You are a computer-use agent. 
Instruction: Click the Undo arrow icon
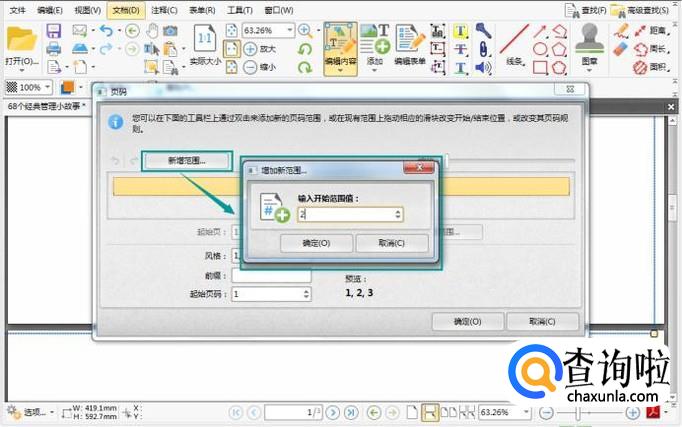click(106, 30)
